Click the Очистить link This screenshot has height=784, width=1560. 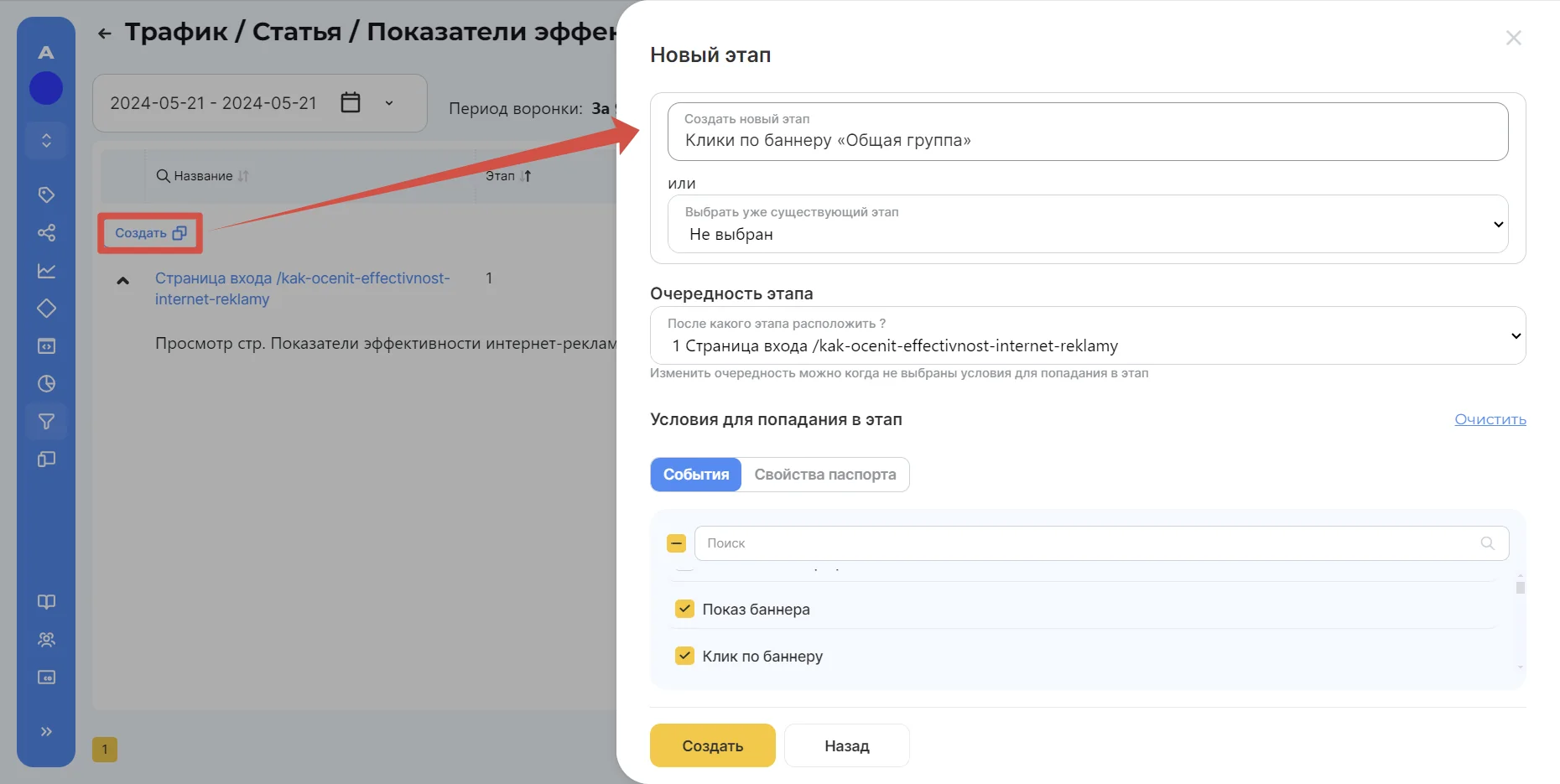1490,419
